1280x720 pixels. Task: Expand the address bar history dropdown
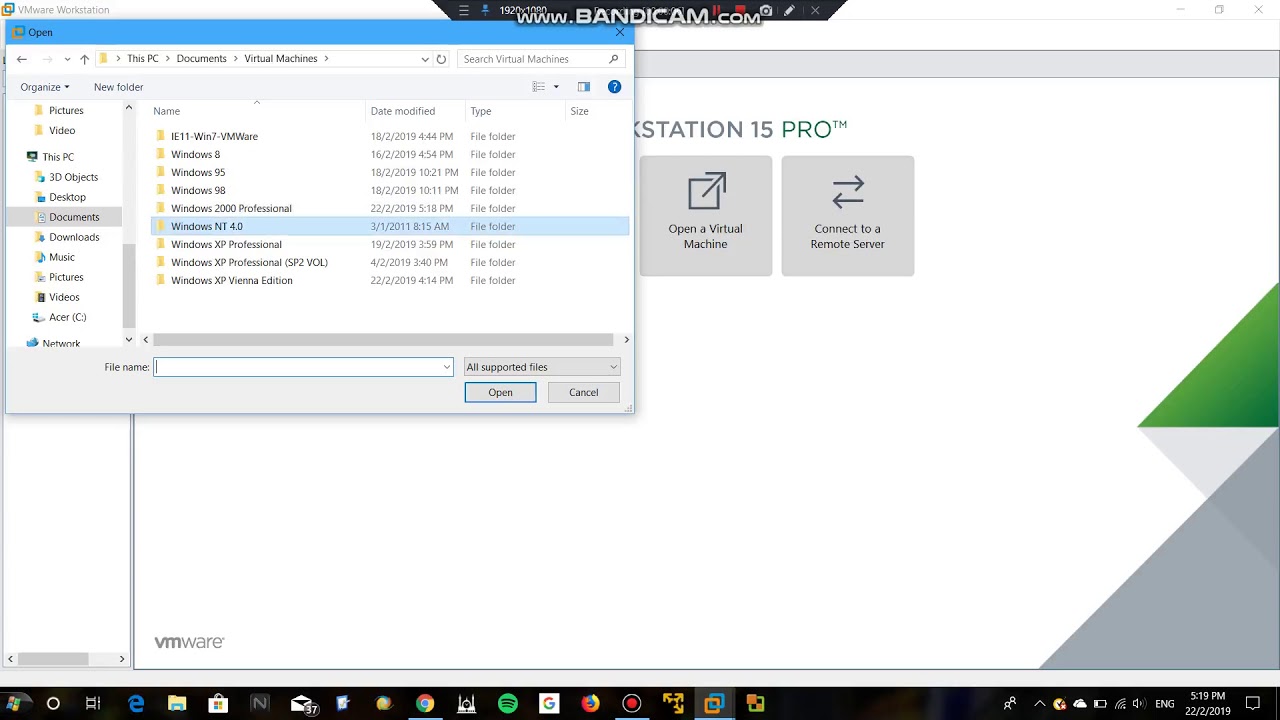pyautogui.click(x=425, y=59)
